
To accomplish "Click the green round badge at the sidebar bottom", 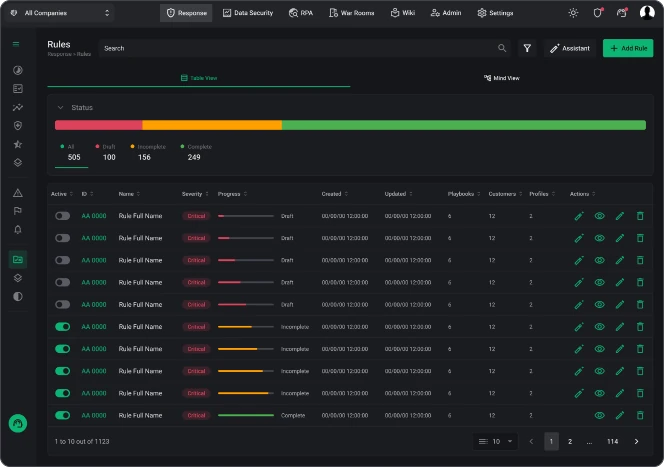I will click(18, 423).
